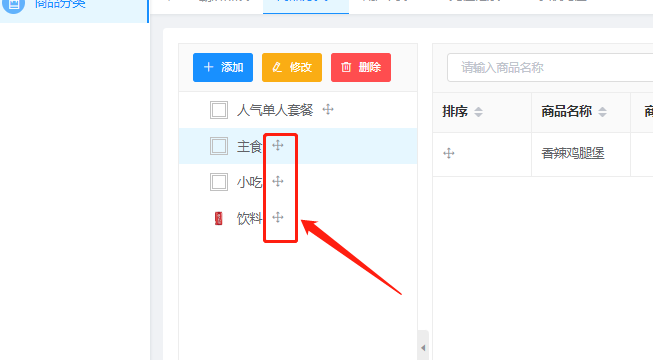Click the red icon beside 饮料

(x=219, y=218)
